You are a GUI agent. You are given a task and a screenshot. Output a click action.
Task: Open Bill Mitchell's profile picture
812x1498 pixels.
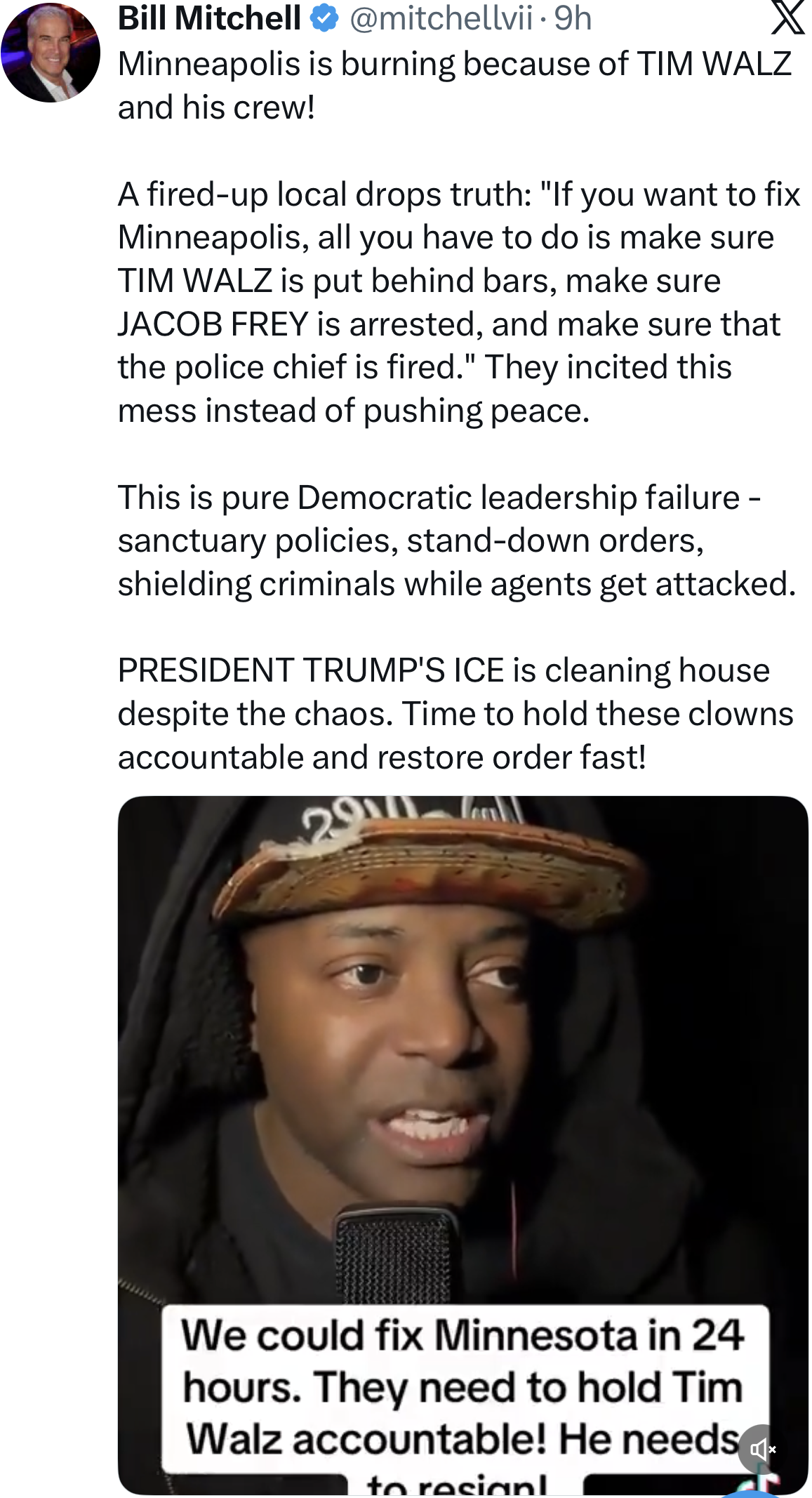pos(51,53)
